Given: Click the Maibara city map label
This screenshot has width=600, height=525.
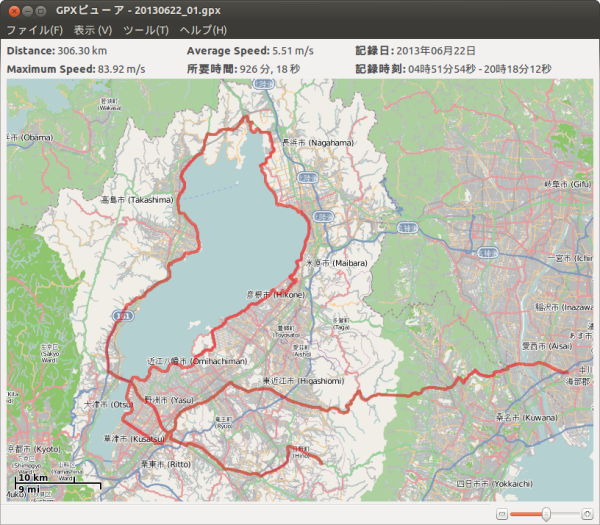Looking at the screenshot, I should 323,263.
